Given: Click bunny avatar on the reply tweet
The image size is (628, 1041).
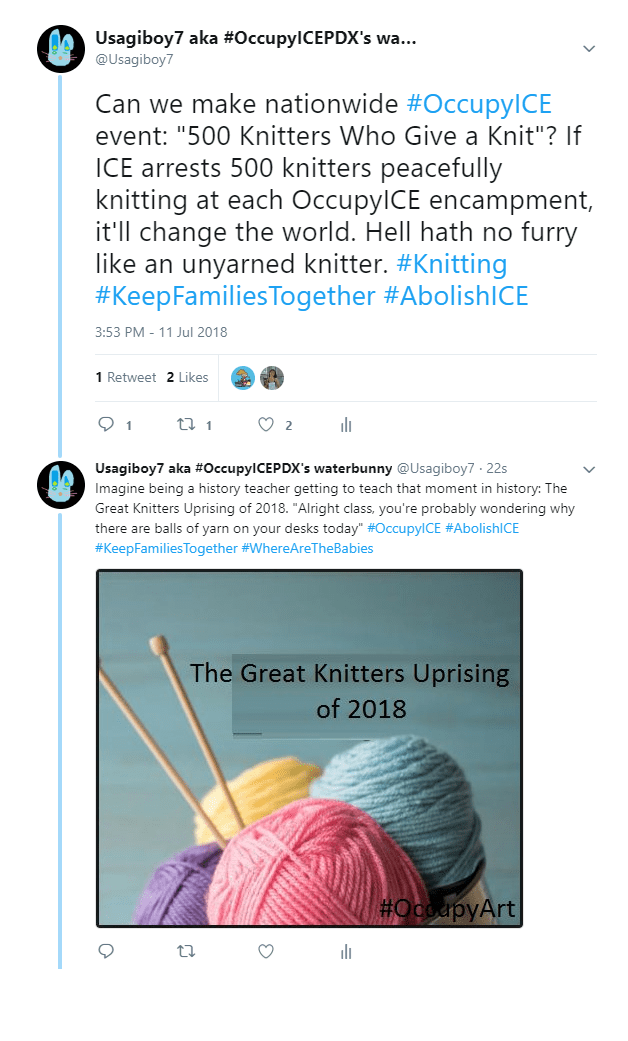Looking at the screenshot, I should 60,485.
